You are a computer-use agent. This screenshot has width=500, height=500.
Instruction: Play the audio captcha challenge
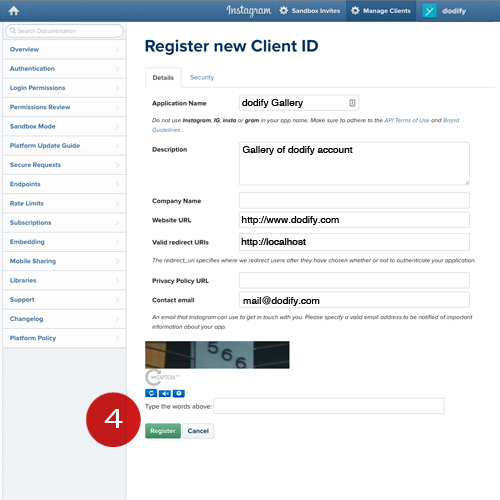165,394
